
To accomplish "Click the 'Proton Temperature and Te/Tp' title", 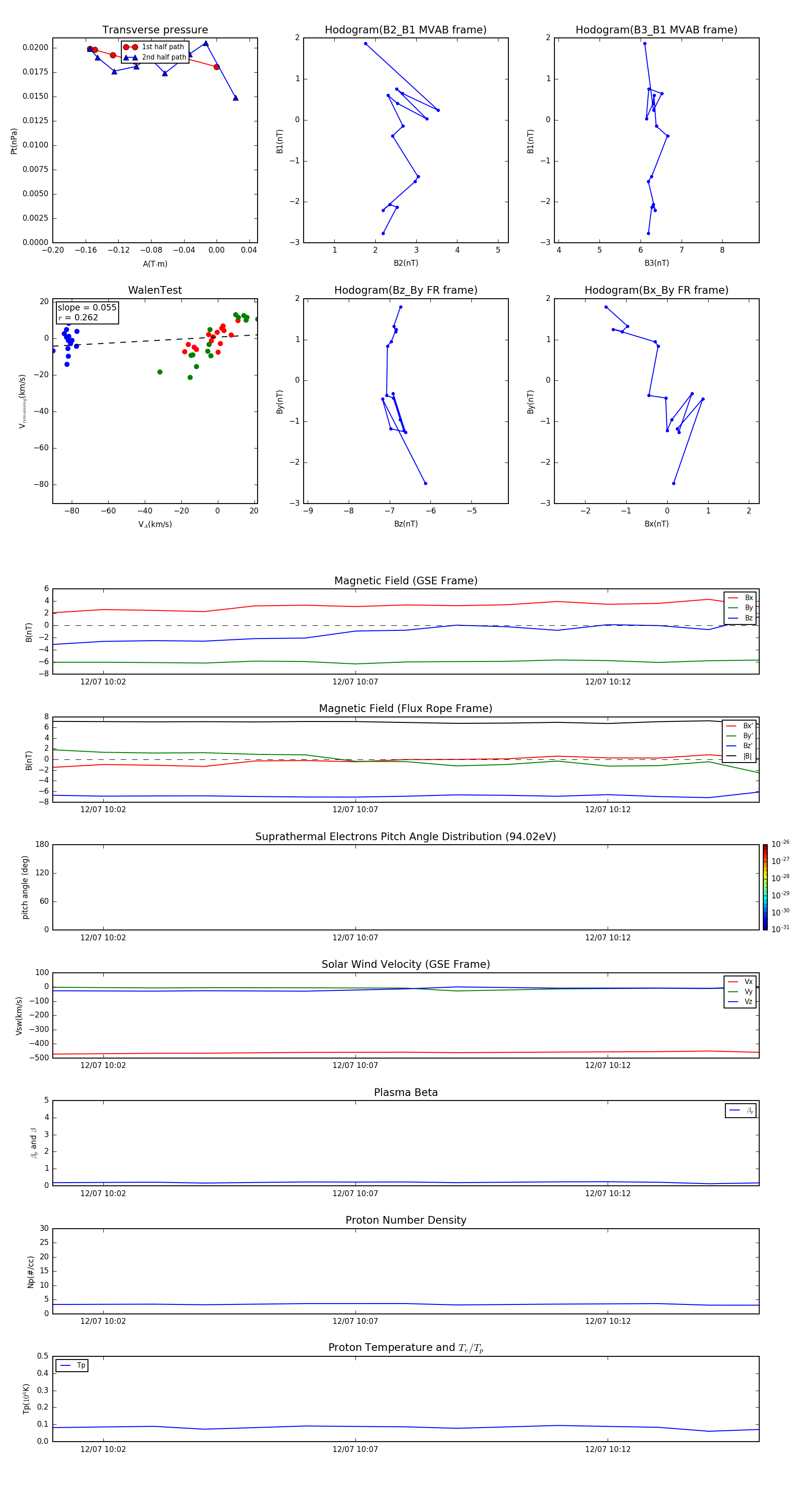I will tap(406, 1347).
